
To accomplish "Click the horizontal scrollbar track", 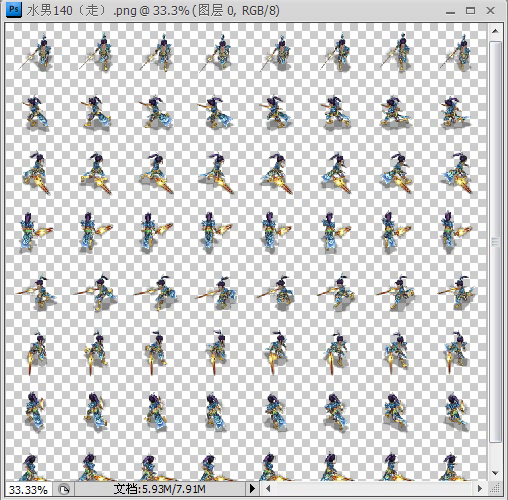I will click(x=374, y=489).
